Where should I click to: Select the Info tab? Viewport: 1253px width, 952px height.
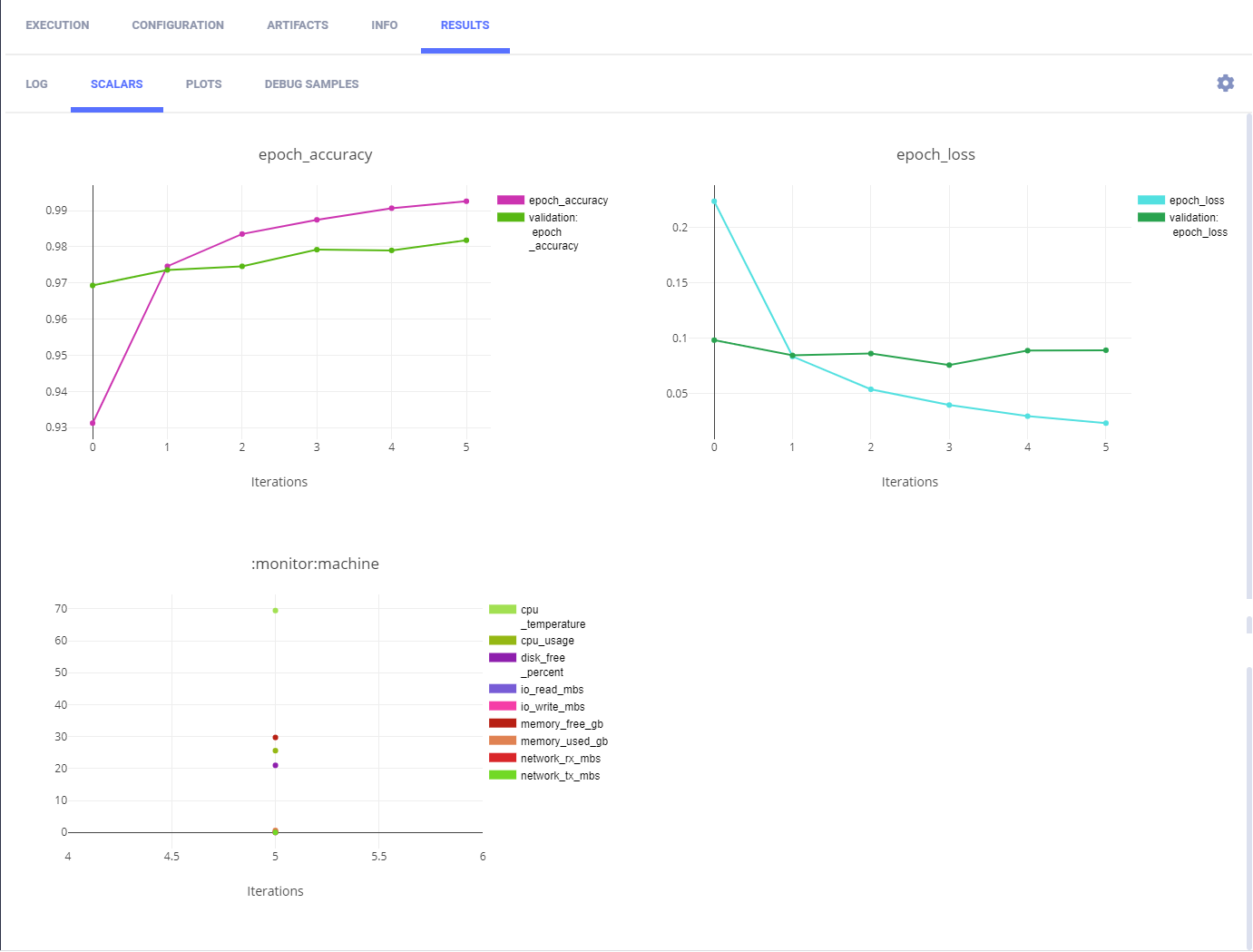(x=384, y=25)
